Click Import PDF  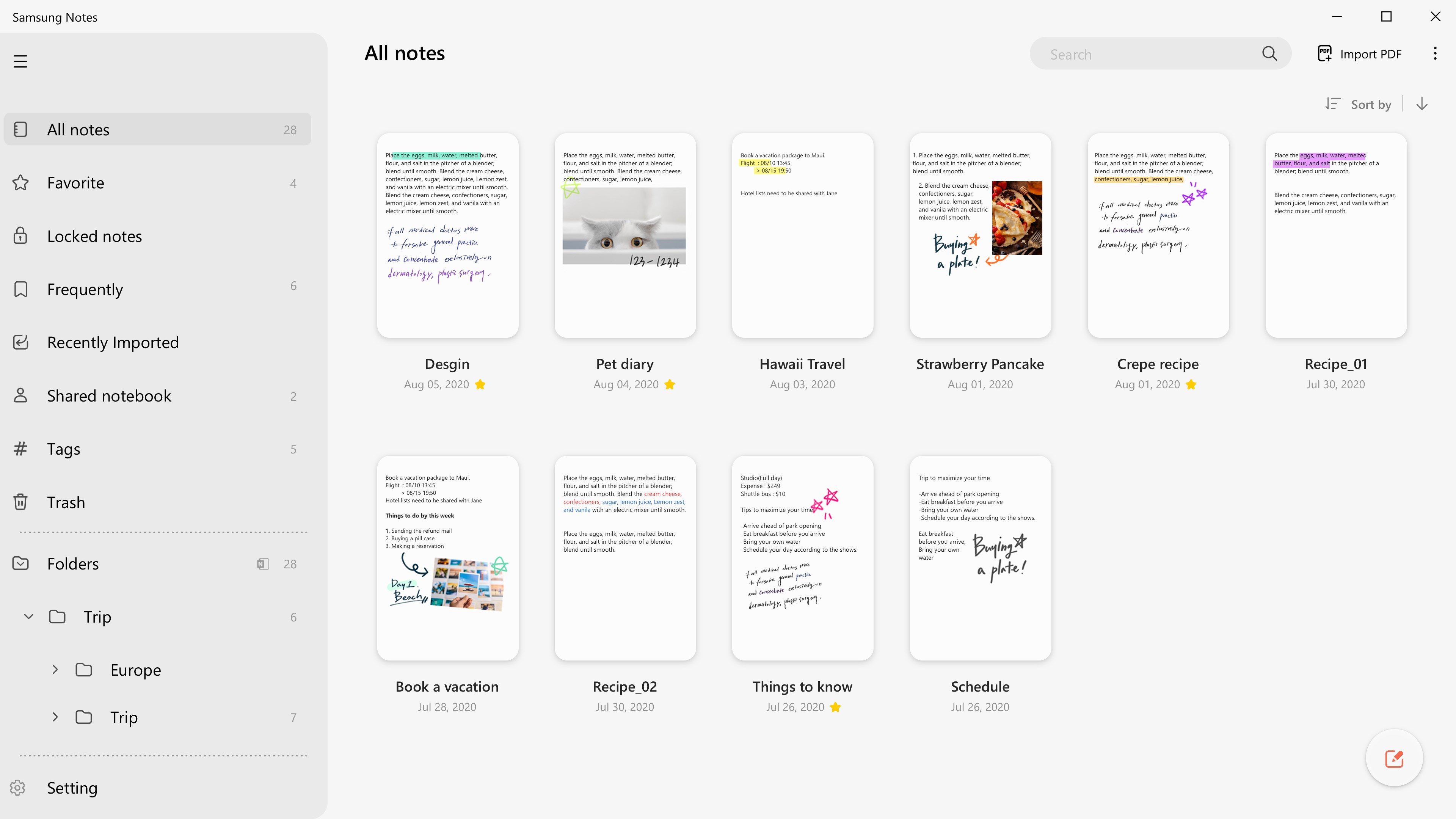1359,53
